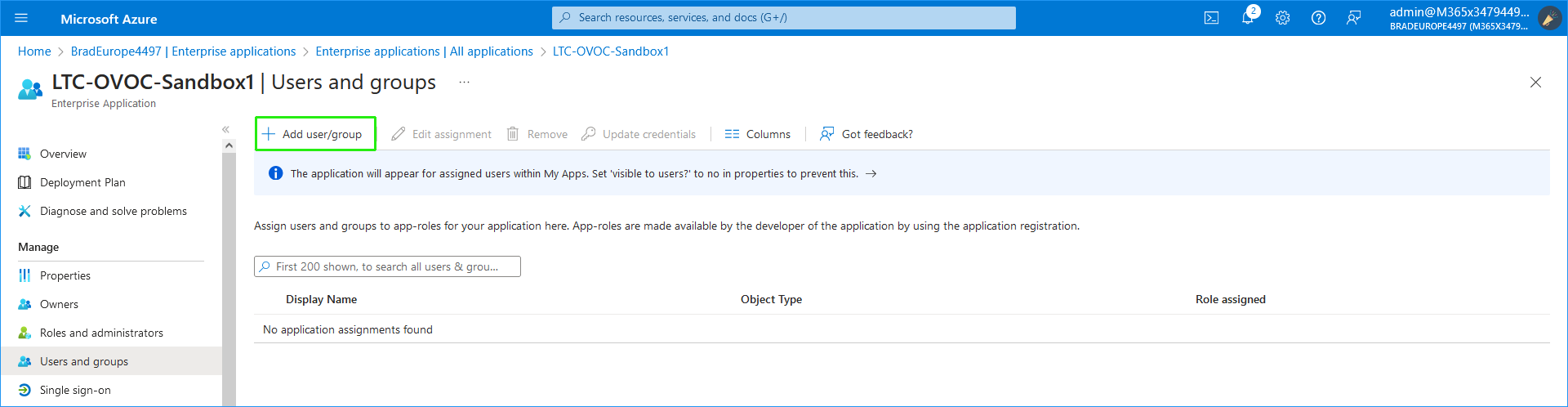The image size is (1568, 407).
Task: Open the notifications bell
Action: [1248, 18]
